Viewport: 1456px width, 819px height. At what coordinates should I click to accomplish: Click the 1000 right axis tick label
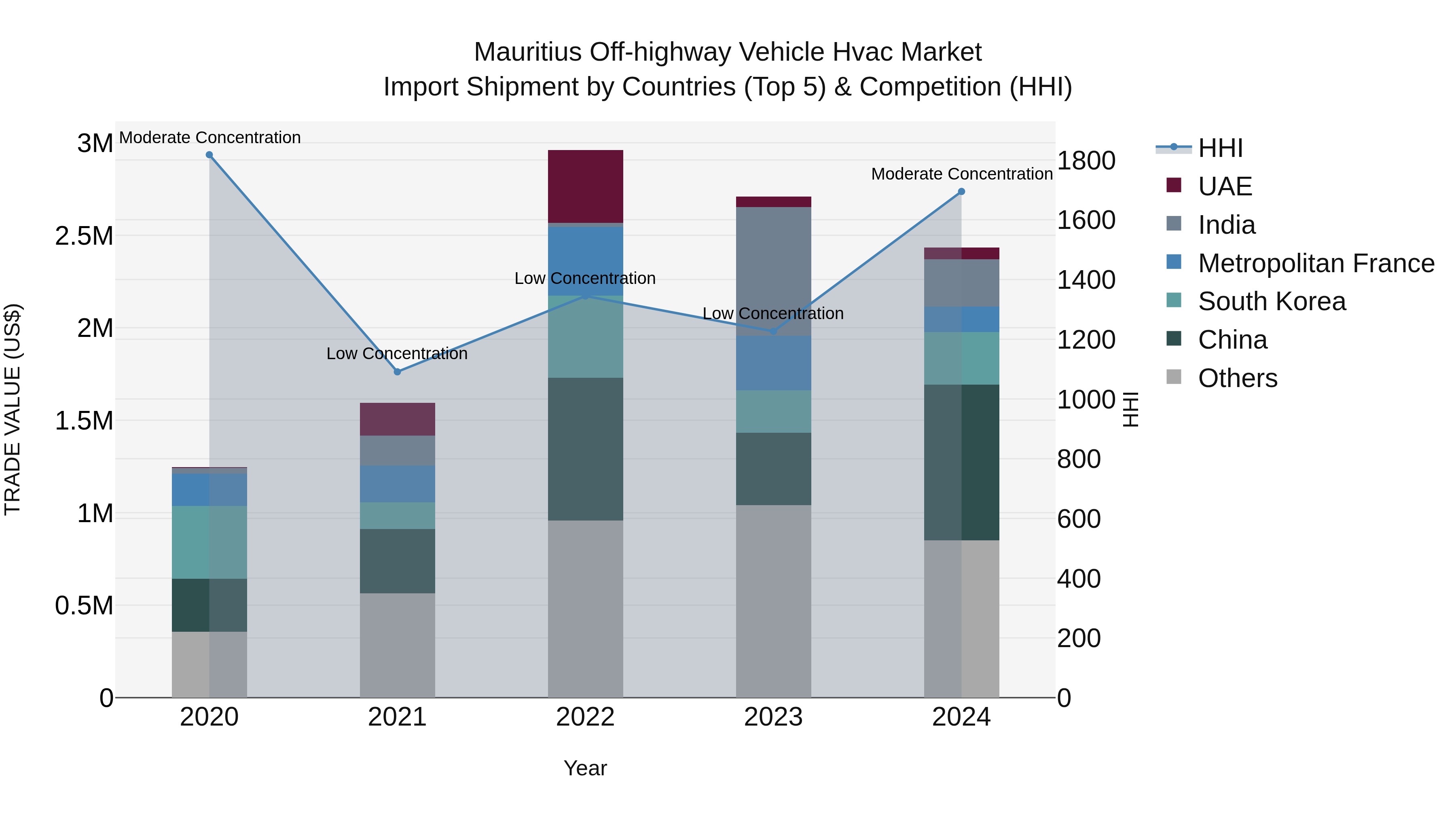pyautogui.click(x=1086, y=400)
